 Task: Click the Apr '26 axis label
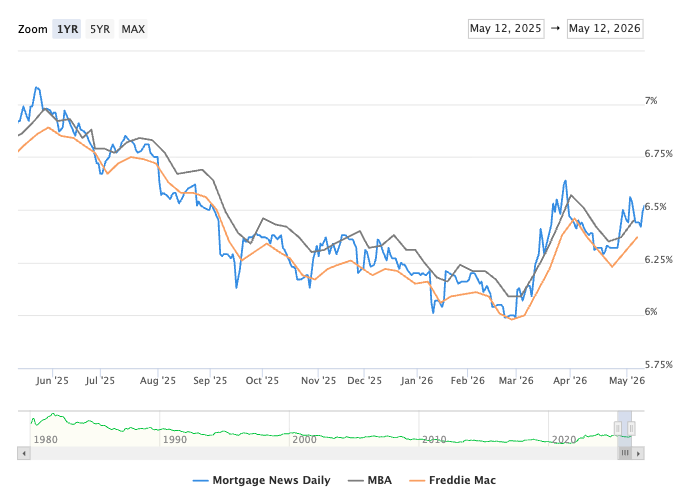point(570,380)
